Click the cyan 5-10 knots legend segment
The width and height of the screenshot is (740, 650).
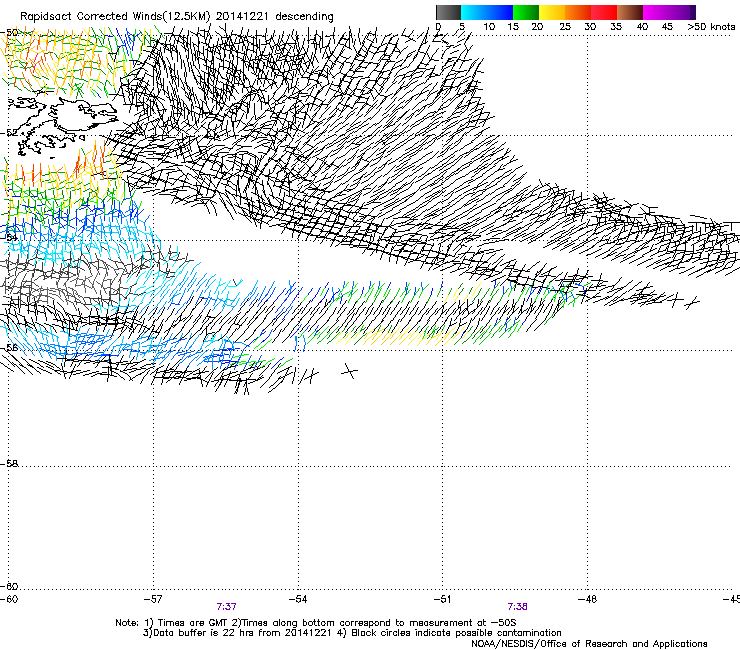474,12
